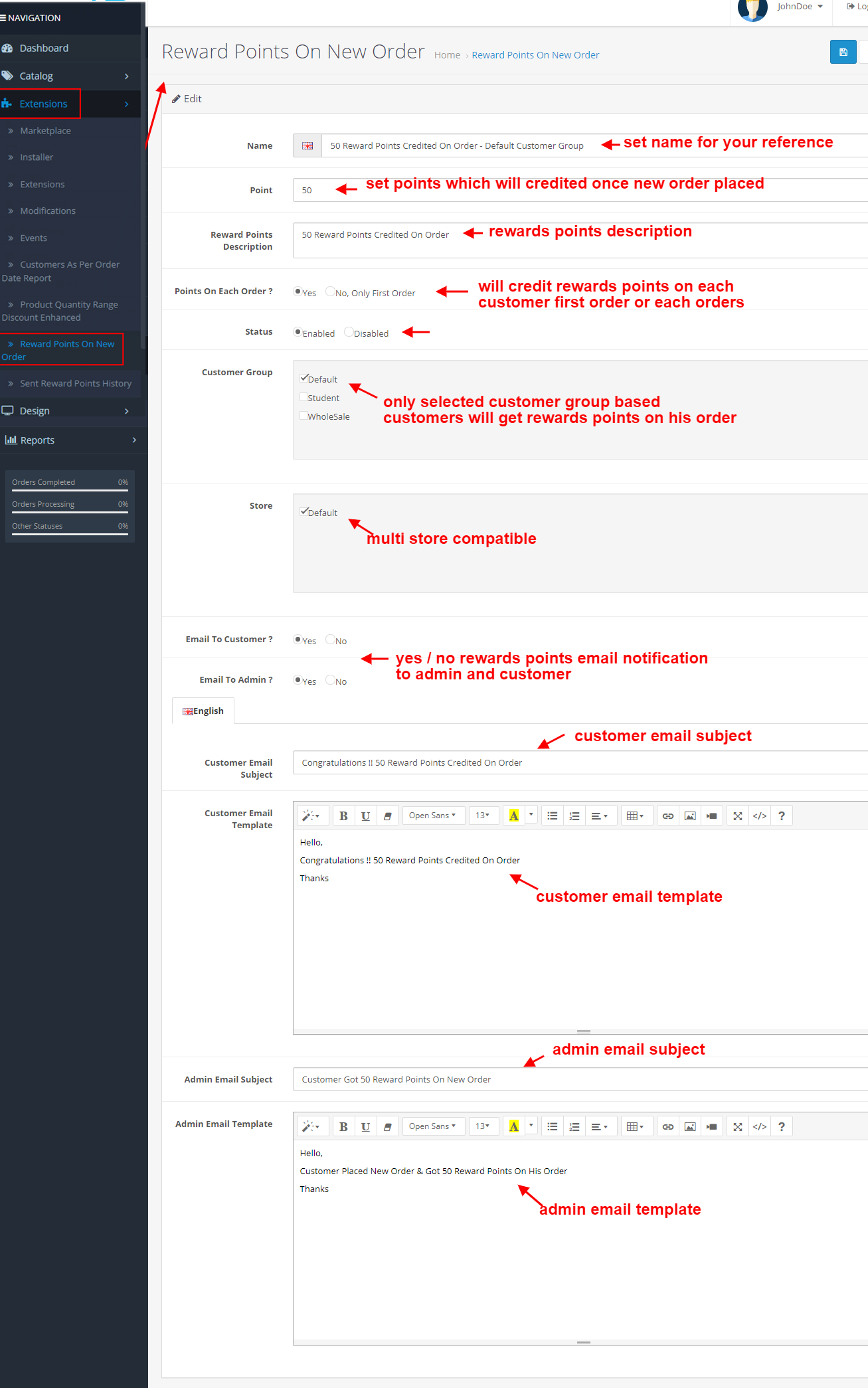Switch to the English language tab
Viewport: 868px width, 1388px height.
[x=203, y=711]
